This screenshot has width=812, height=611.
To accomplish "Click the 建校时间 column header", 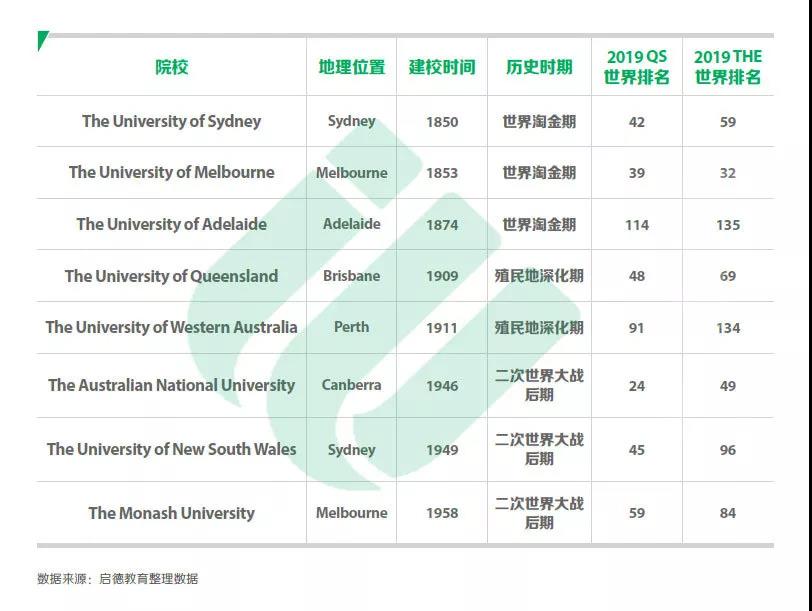I will tap(441, 67).
